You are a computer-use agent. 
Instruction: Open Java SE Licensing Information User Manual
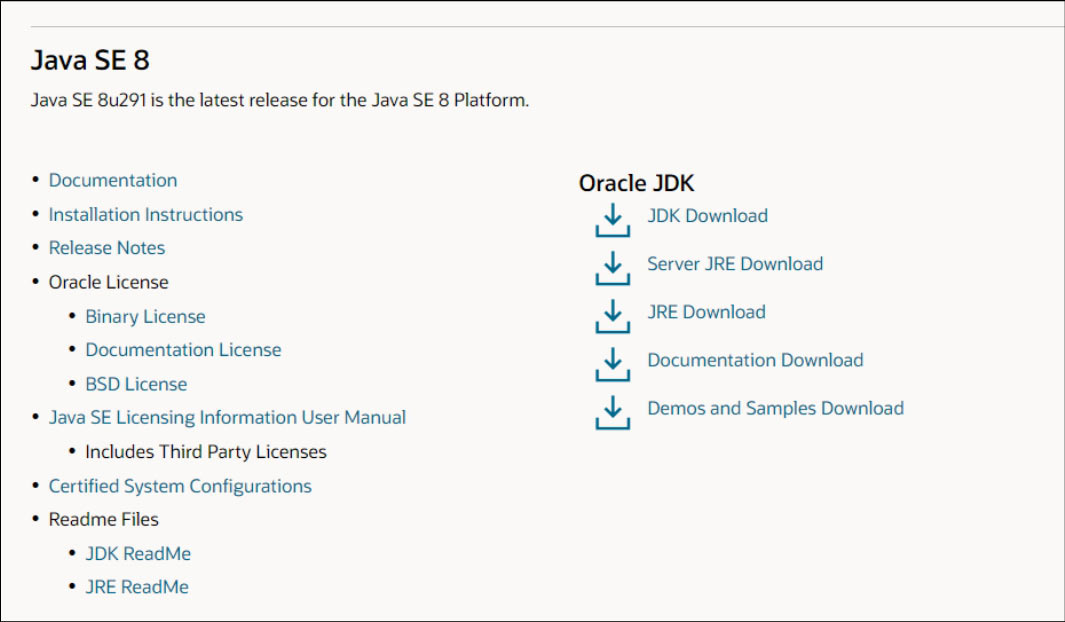(227, 418)
